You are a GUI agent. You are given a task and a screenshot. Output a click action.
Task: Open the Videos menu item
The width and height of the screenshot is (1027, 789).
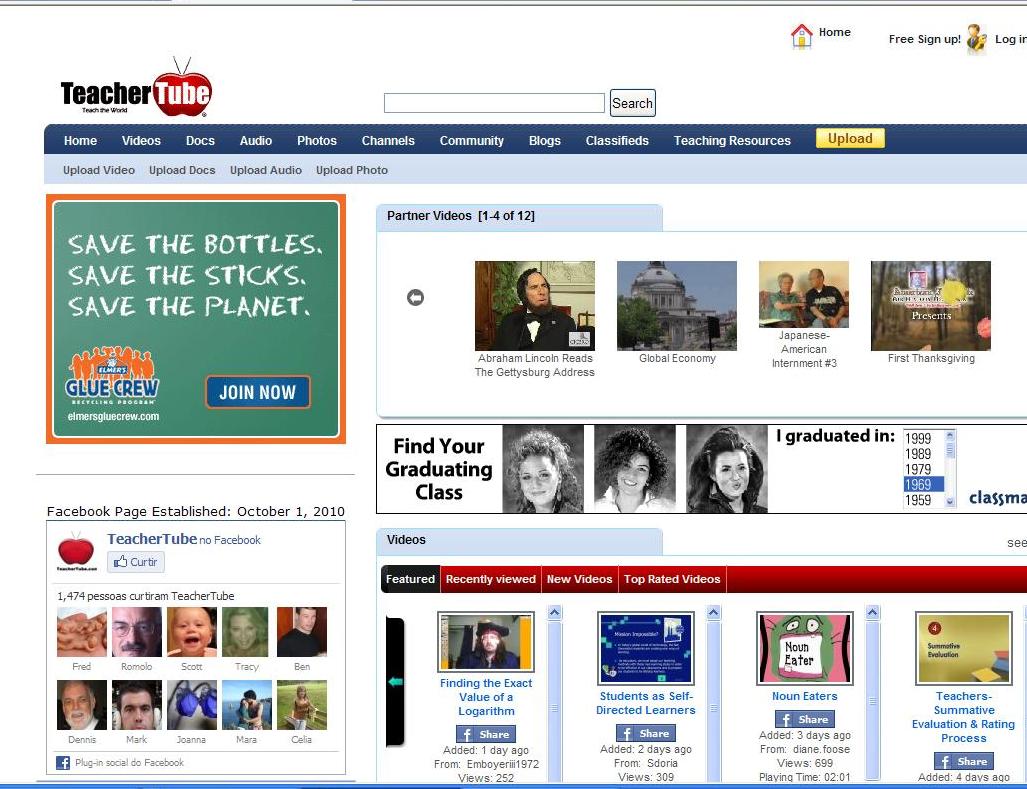click(141, 141)
